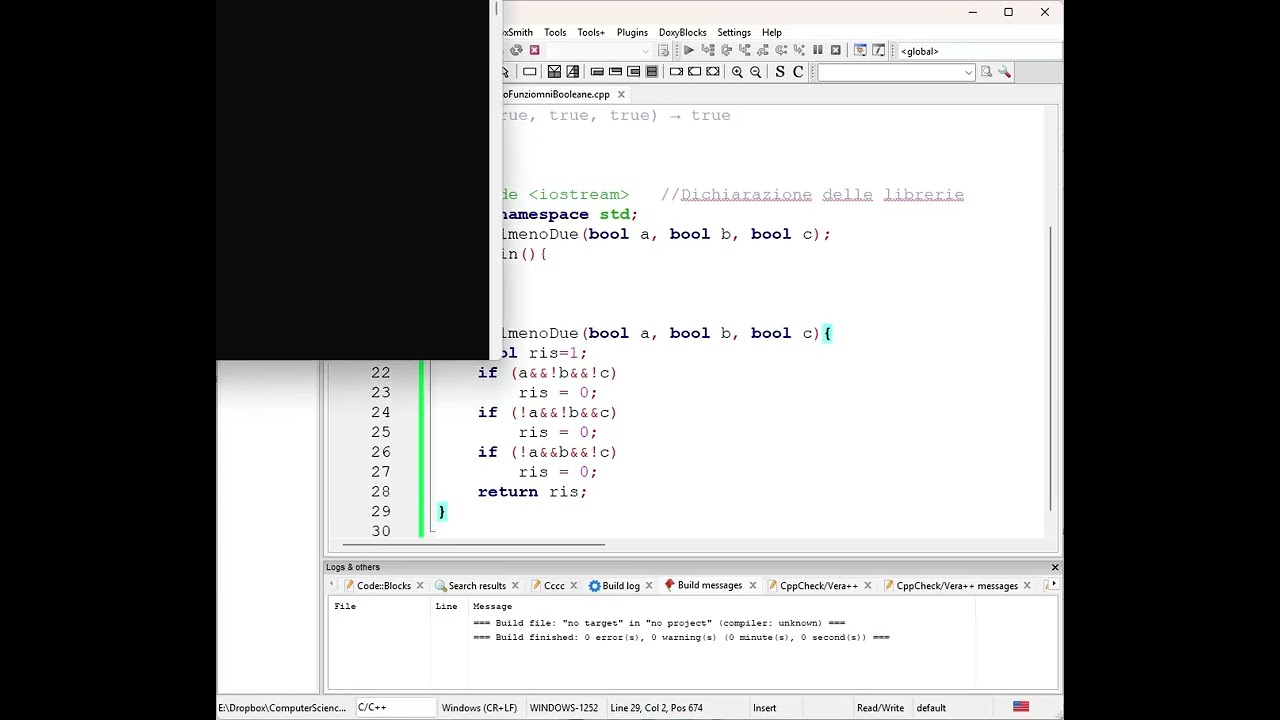Viewport: 1280px width, 720px height.
Task: Expand the search text combo box arrow
Action: point(968,72)
